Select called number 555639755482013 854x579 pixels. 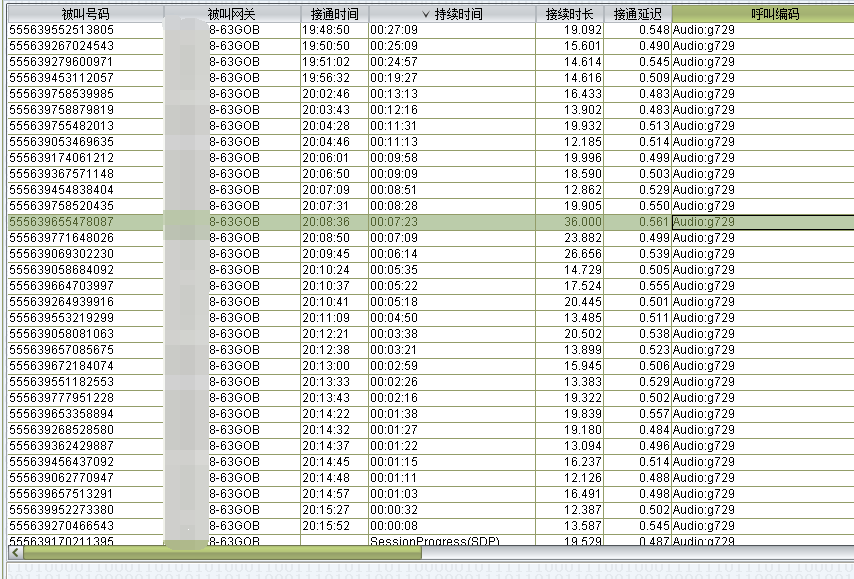point(62,126)
